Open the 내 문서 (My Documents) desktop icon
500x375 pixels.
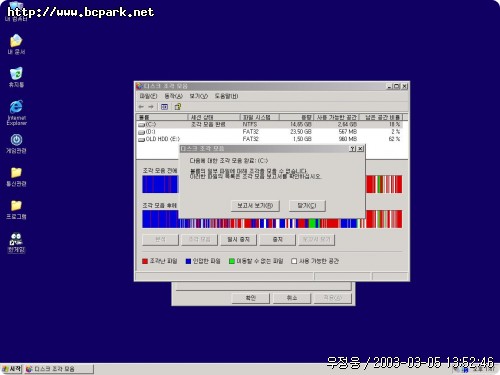click(16, 44)
